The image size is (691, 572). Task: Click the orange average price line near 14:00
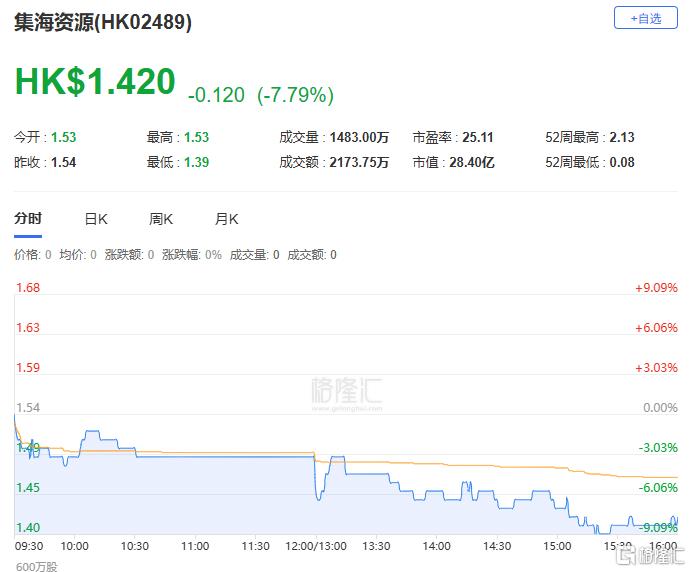437,464
